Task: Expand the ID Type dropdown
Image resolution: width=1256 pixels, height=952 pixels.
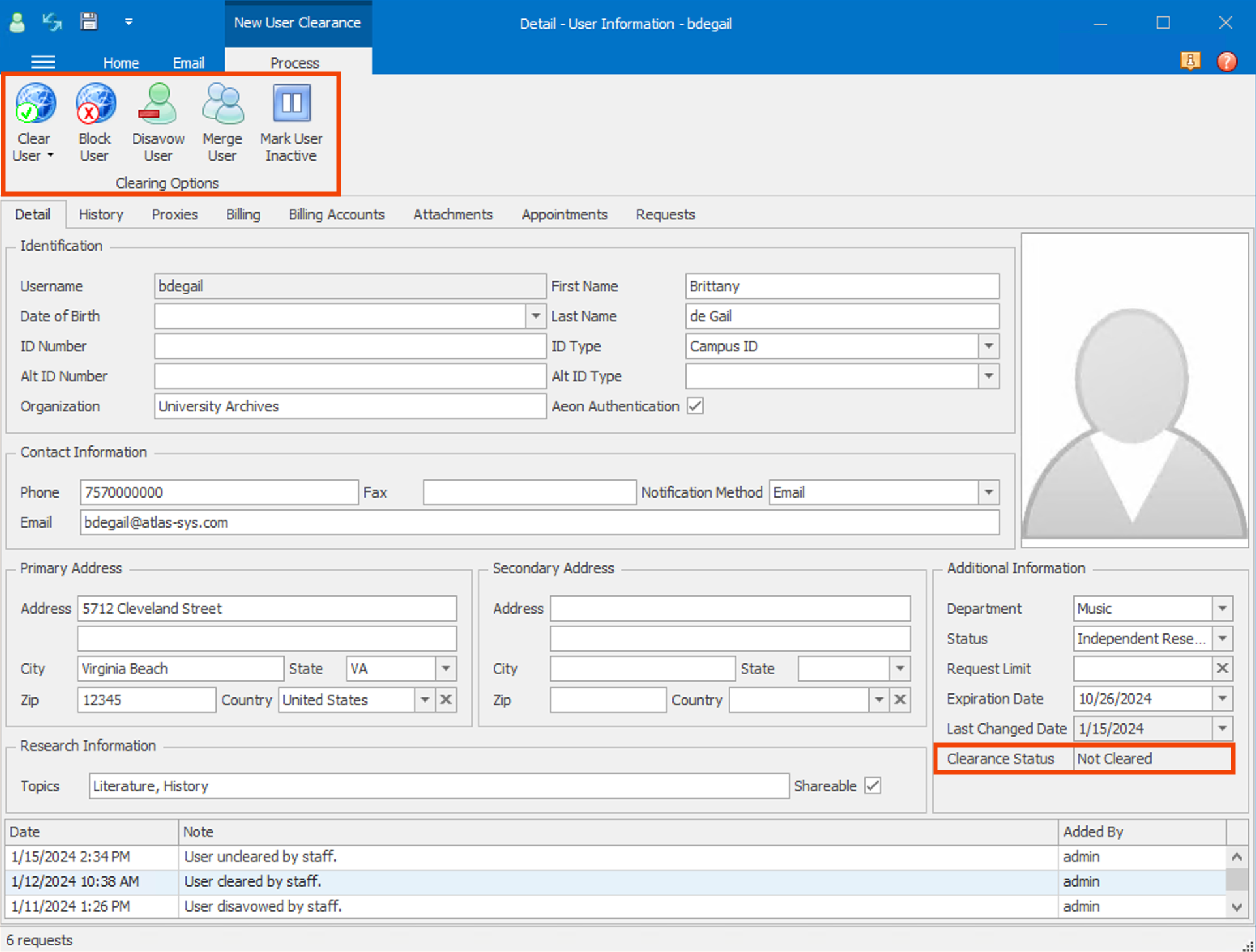Action: point(988,346)
